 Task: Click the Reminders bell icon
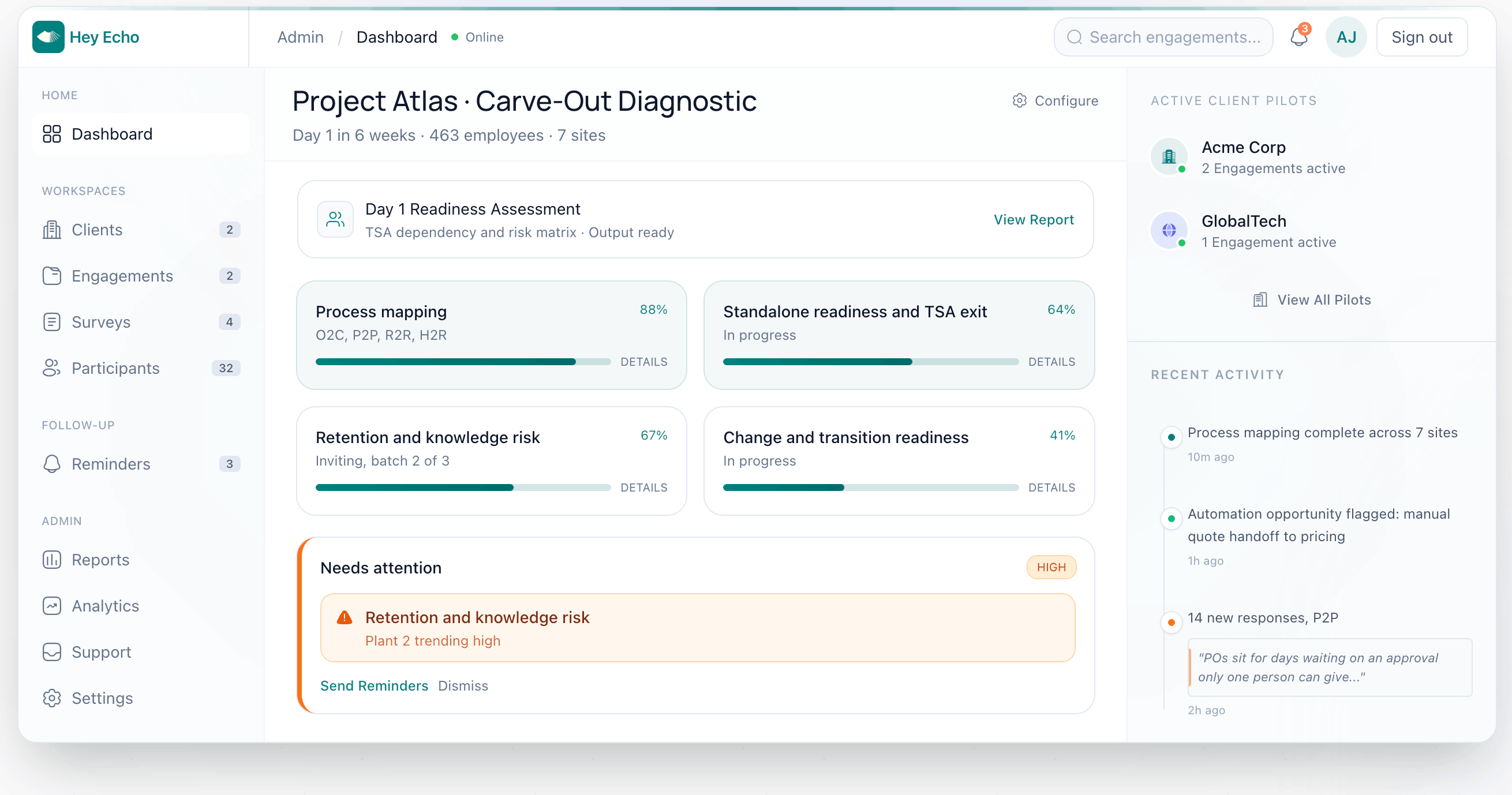(x=52, y=464)
